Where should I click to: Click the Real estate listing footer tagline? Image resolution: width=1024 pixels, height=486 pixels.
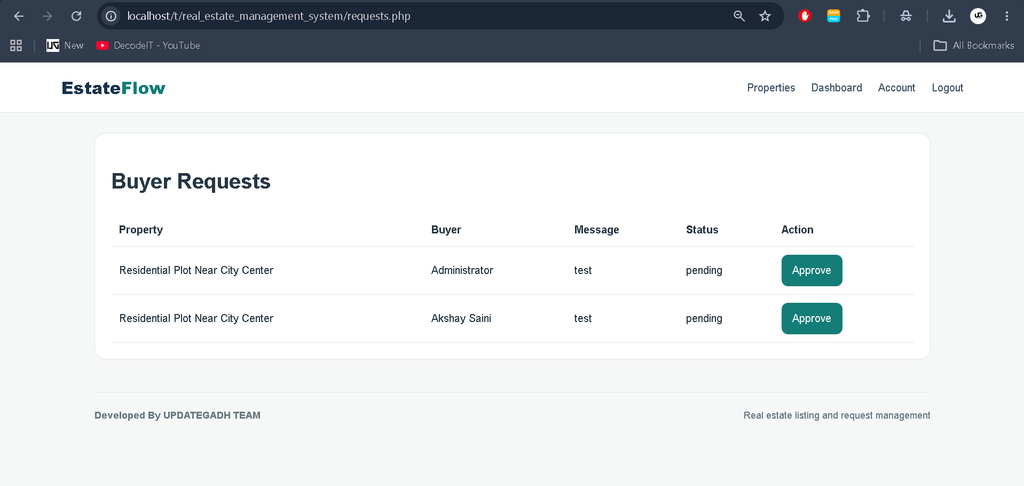pos(837,415)
